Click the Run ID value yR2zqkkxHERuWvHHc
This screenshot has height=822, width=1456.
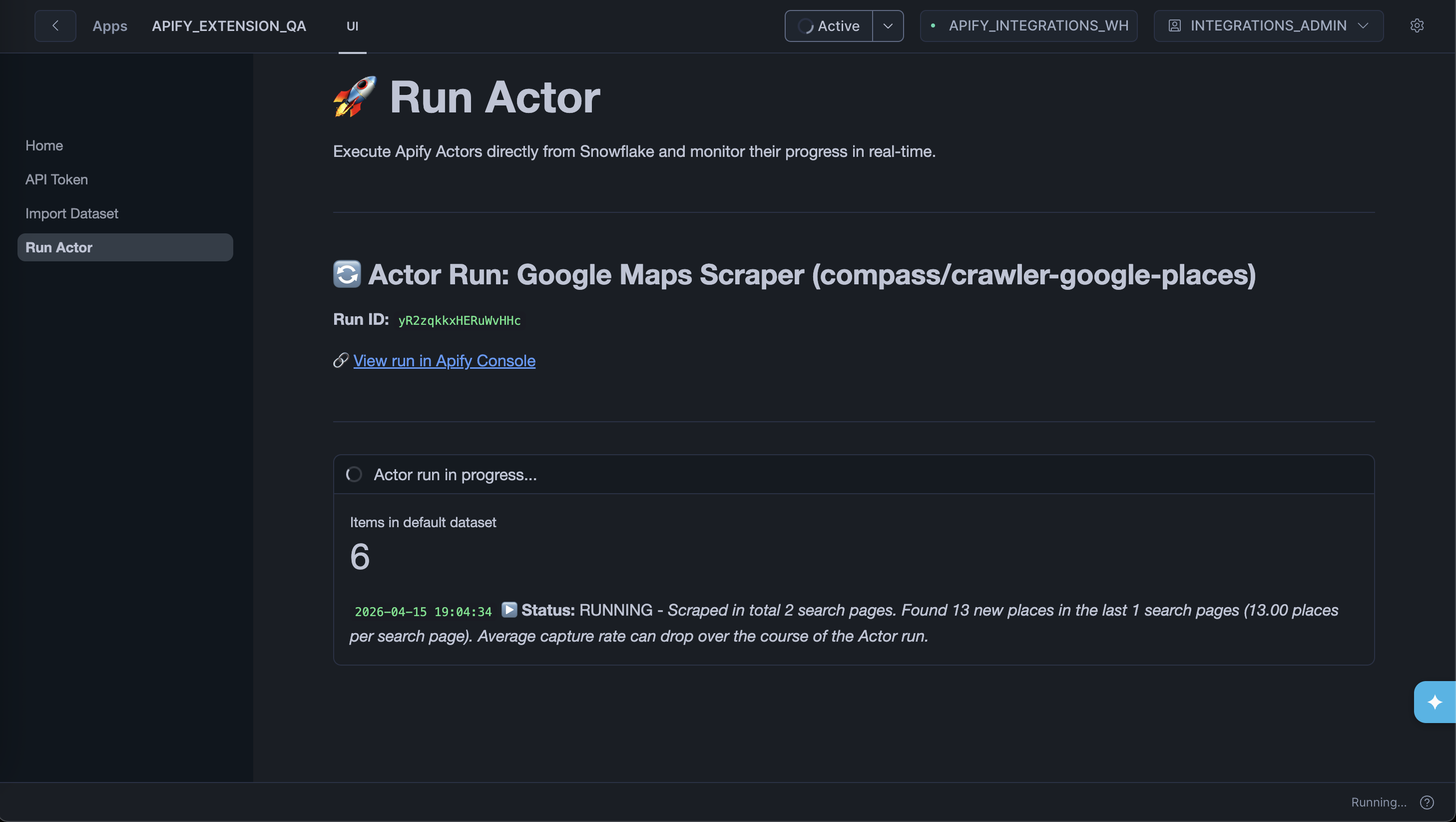459,320
